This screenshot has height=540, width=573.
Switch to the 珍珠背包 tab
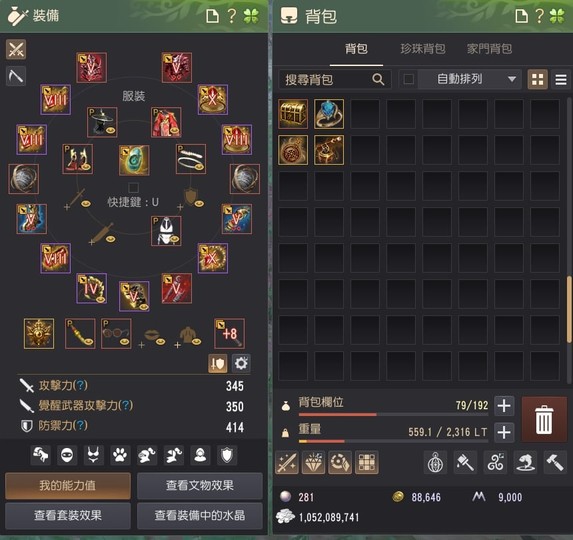(423, 49)
